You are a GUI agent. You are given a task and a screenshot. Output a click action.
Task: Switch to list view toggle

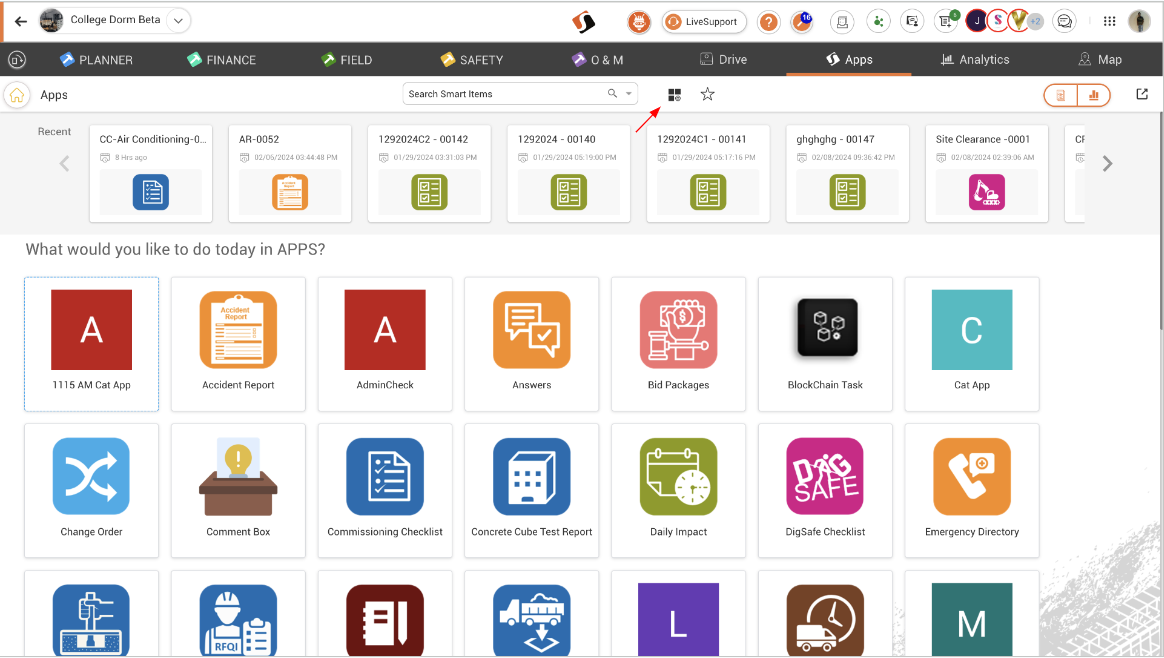pos(1061,95)
